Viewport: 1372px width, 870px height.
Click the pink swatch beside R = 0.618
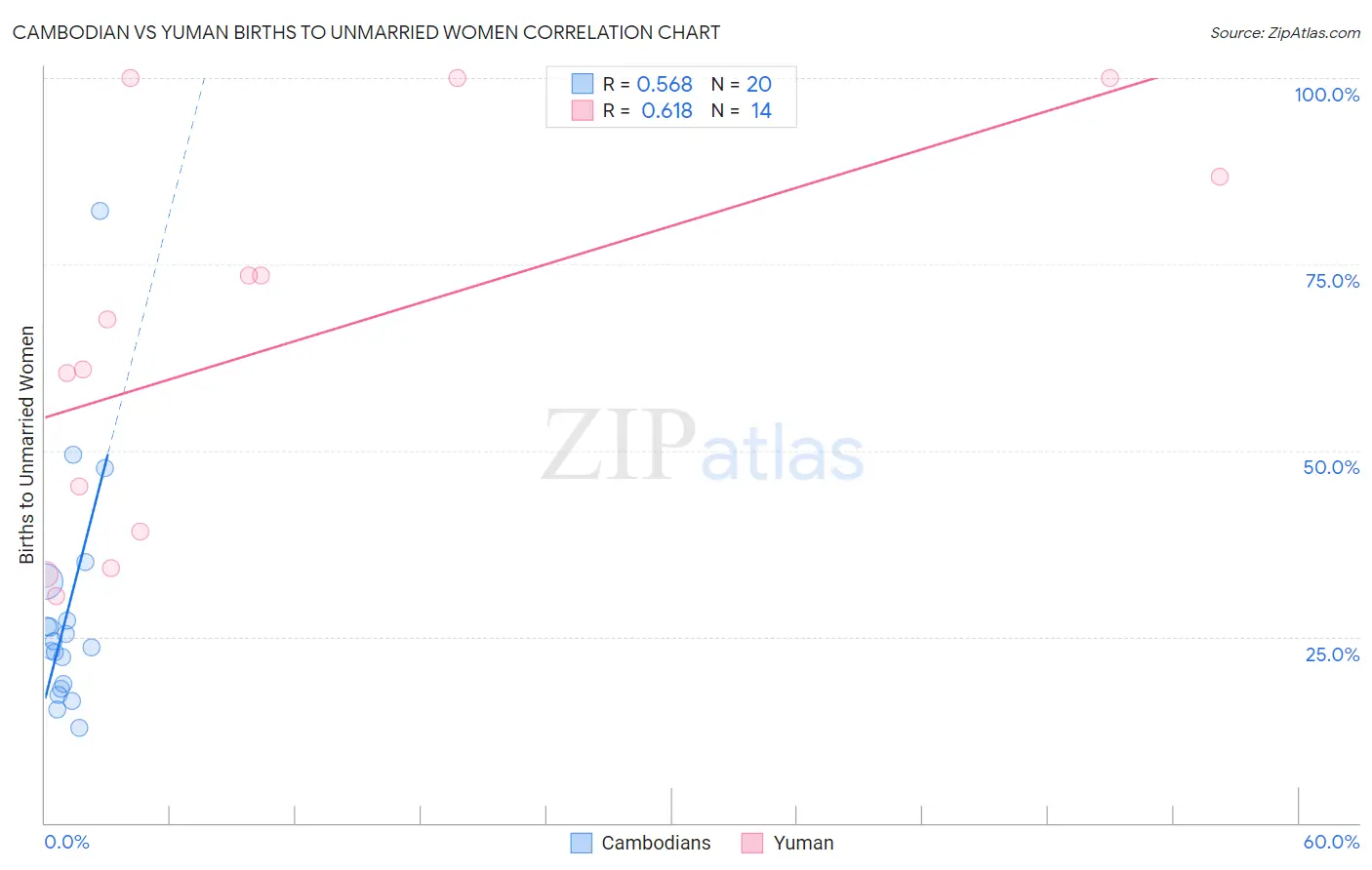pos(583,110)
